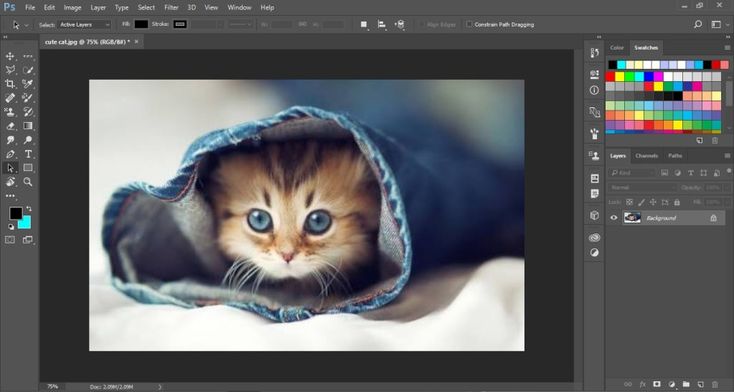Open the Filter menu

[x=171, y=7]
